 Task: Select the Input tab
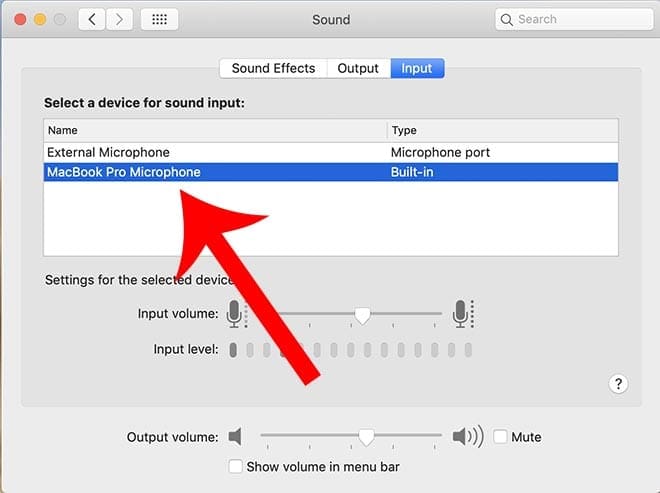[417, 68]
